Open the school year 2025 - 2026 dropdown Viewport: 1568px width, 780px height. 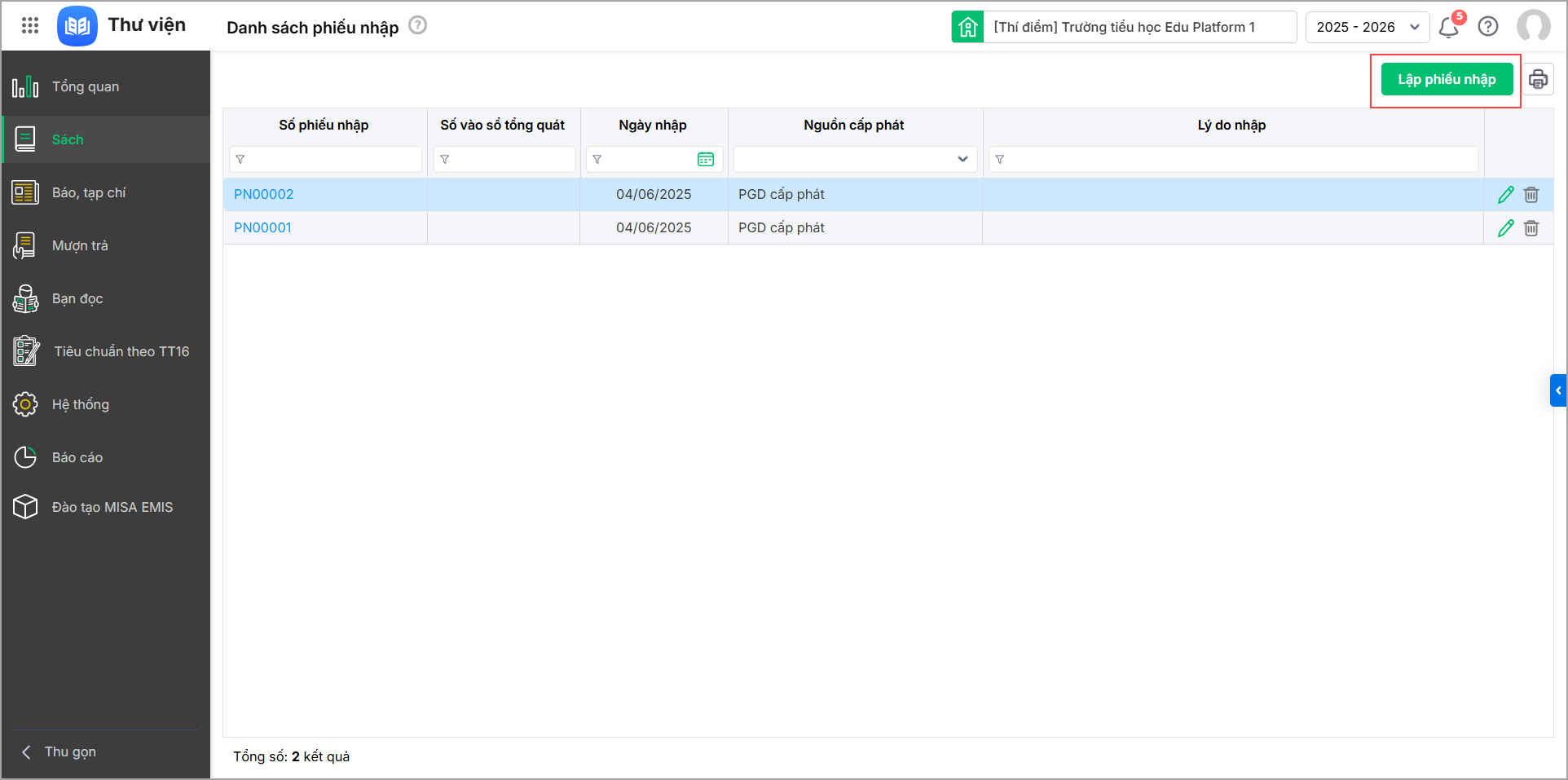coord(1368,27)
